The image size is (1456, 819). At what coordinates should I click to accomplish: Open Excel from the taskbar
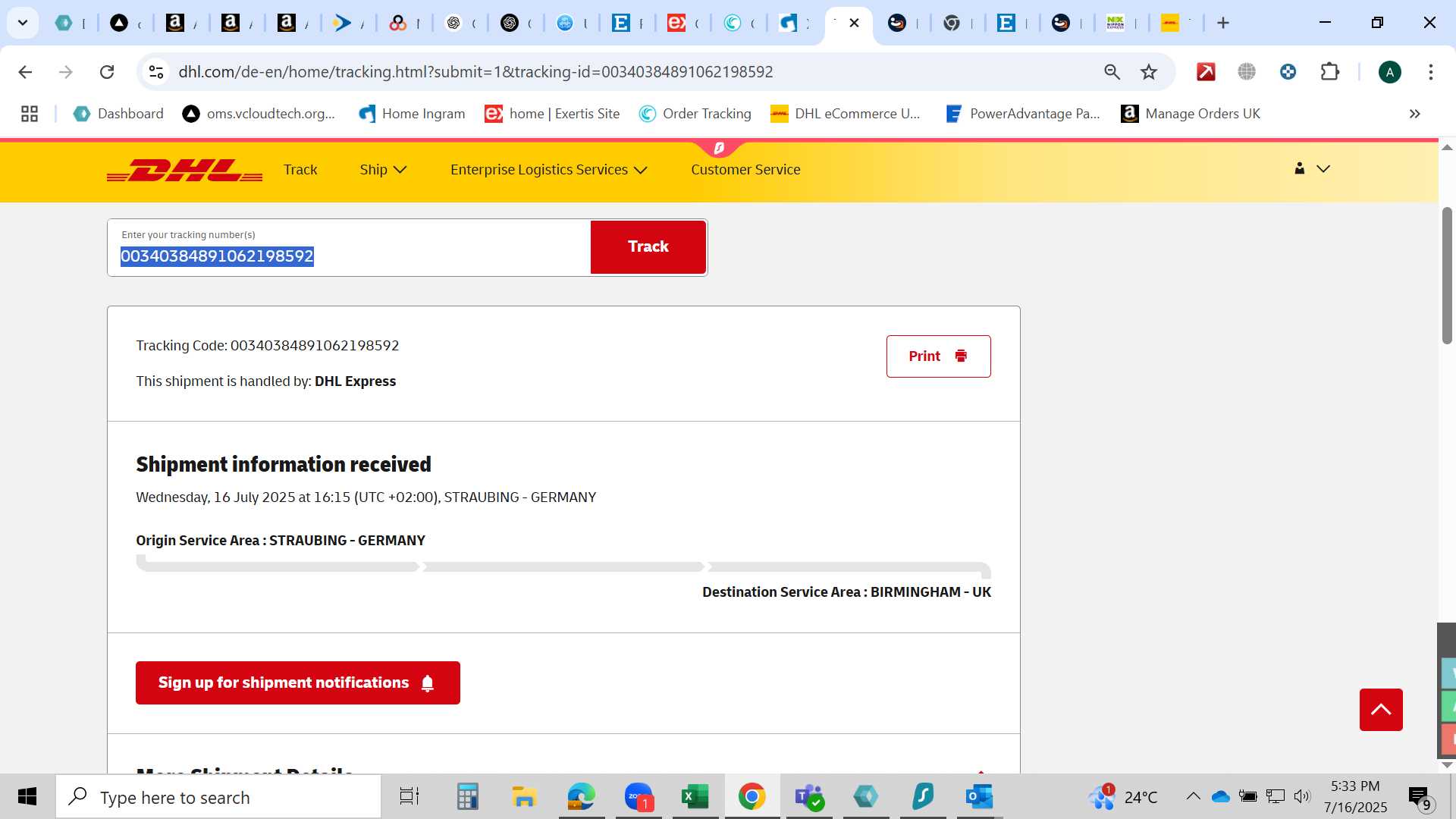click(695, 797)
